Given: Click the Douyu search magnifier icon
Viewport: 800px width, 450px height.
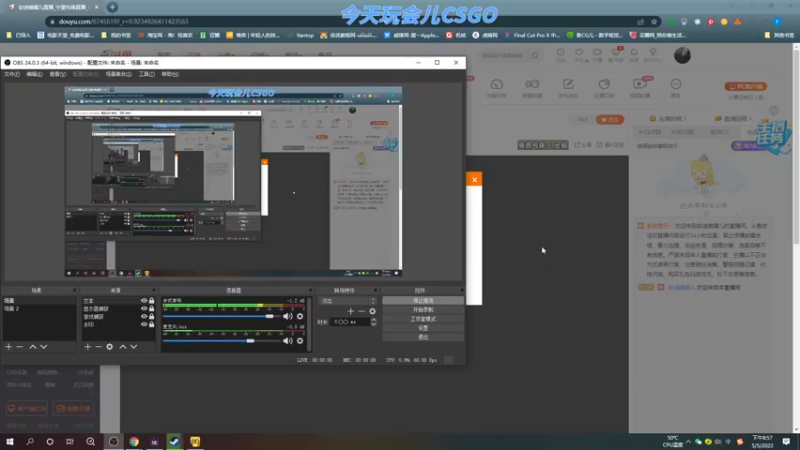Looking at the screenshot, I should (x=535, y=55).
